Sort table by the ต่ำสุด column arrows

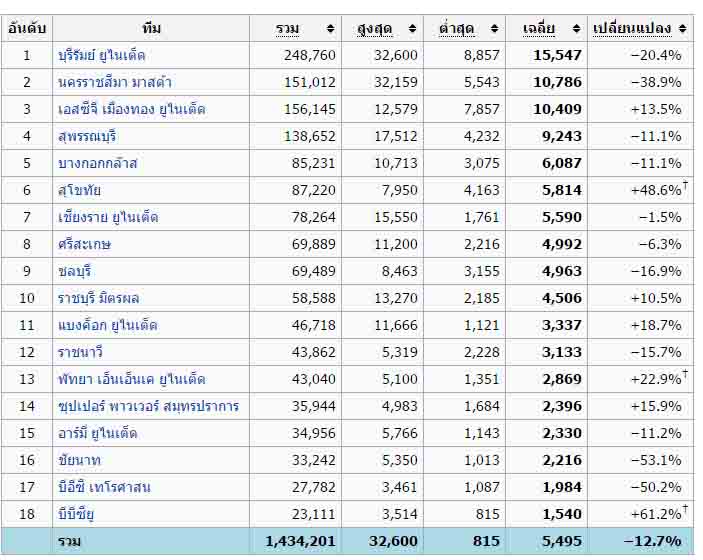coord(495,29)
